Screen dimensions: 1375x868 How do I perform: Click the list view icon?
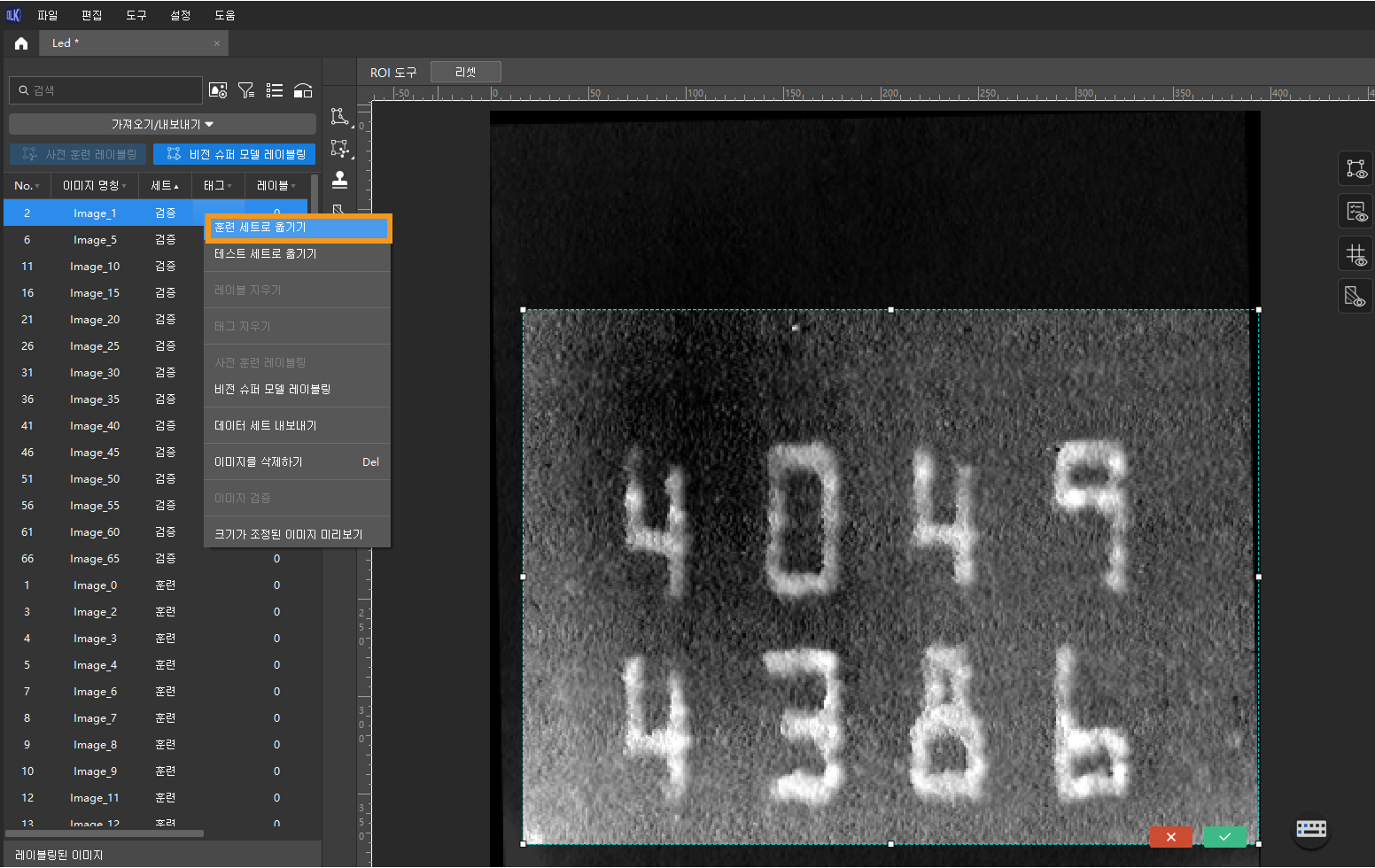(275, 90)
